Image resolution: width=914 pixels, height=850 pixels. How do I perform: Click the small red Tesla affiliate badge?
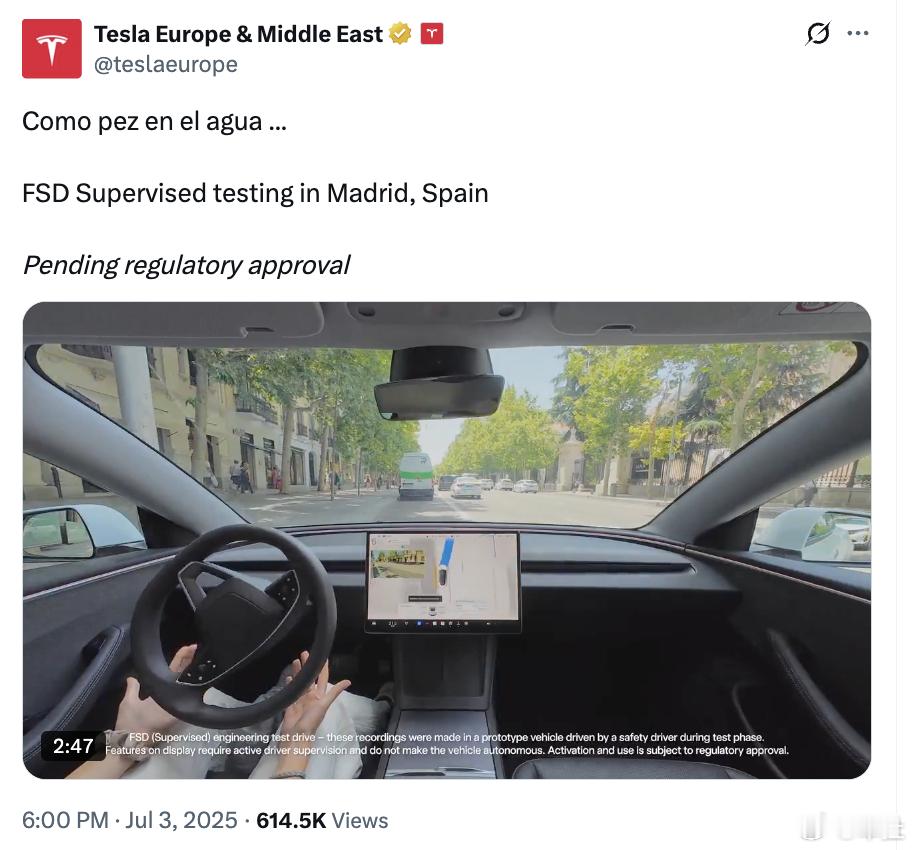coord(431,34)
